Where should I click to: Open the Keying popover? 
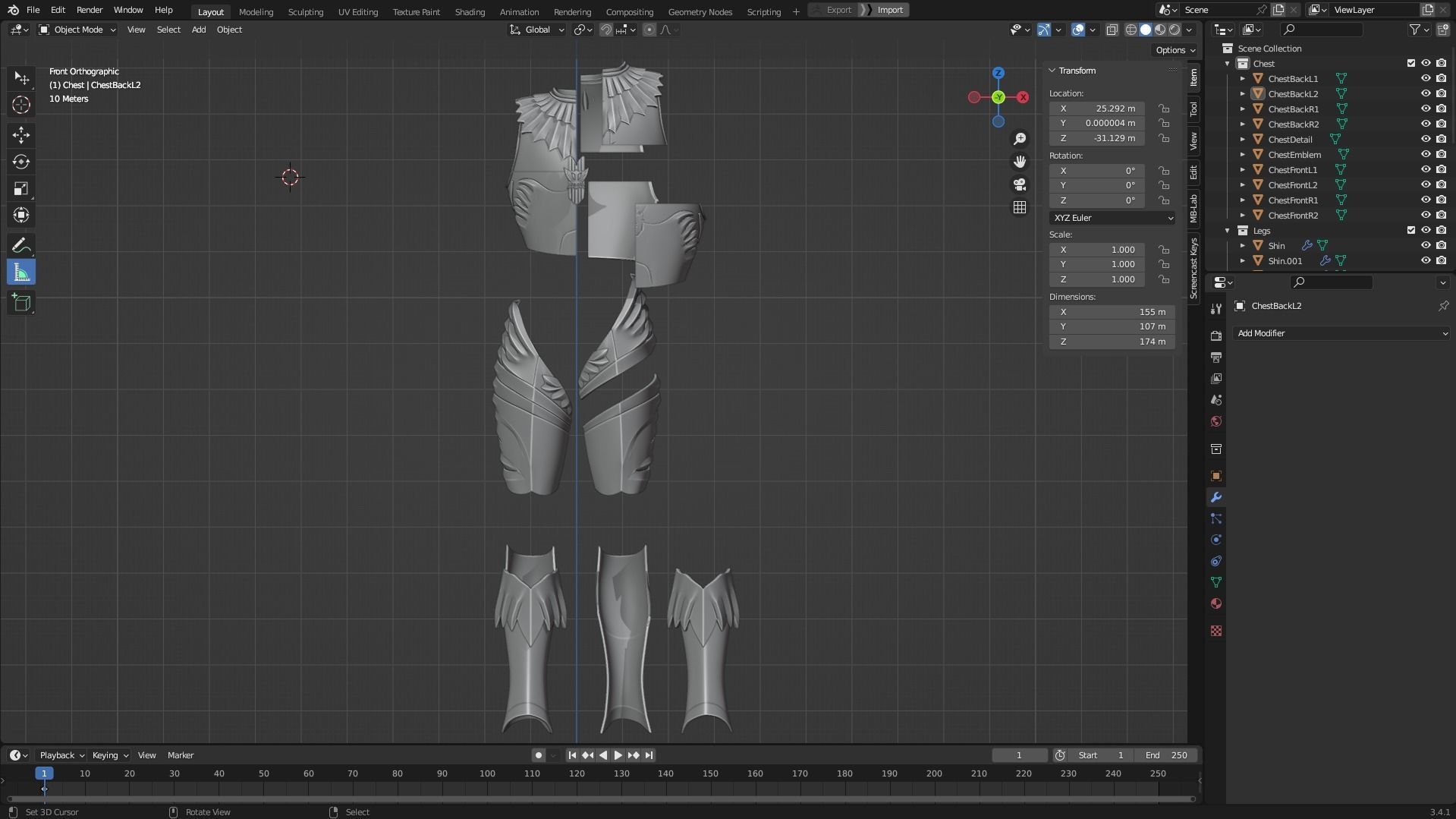coord(110,755)
